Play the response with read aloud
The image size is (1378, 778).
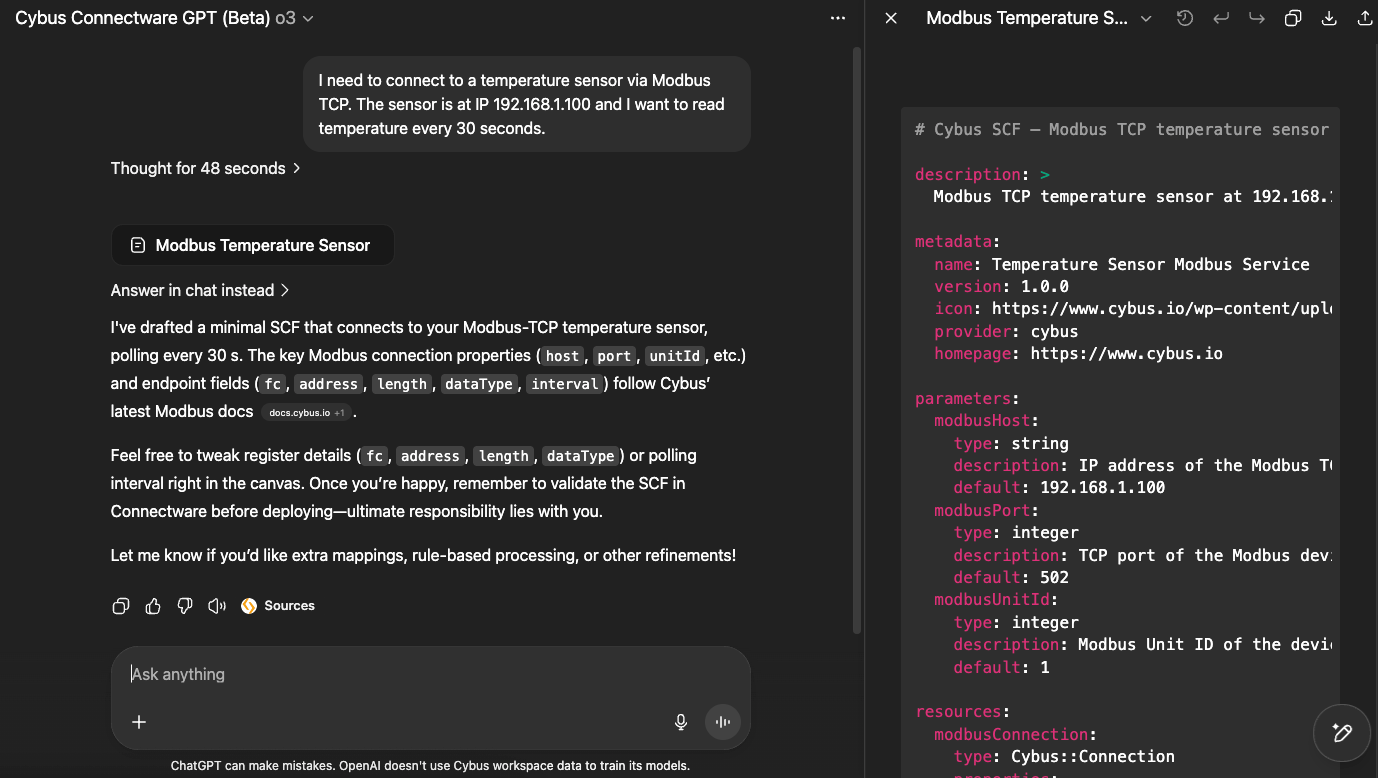pos(216,606)
